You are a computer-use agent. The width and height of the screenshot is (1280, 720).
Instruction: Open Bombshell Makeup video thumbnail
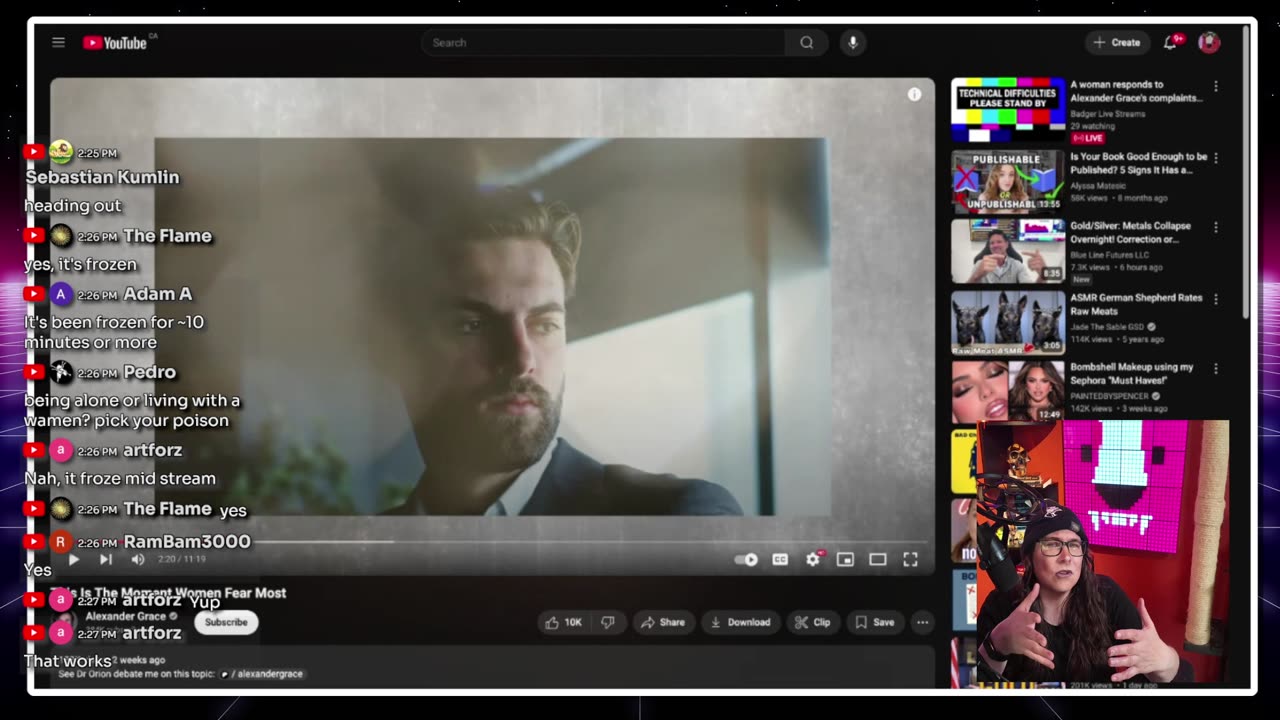coord(1007,391)
